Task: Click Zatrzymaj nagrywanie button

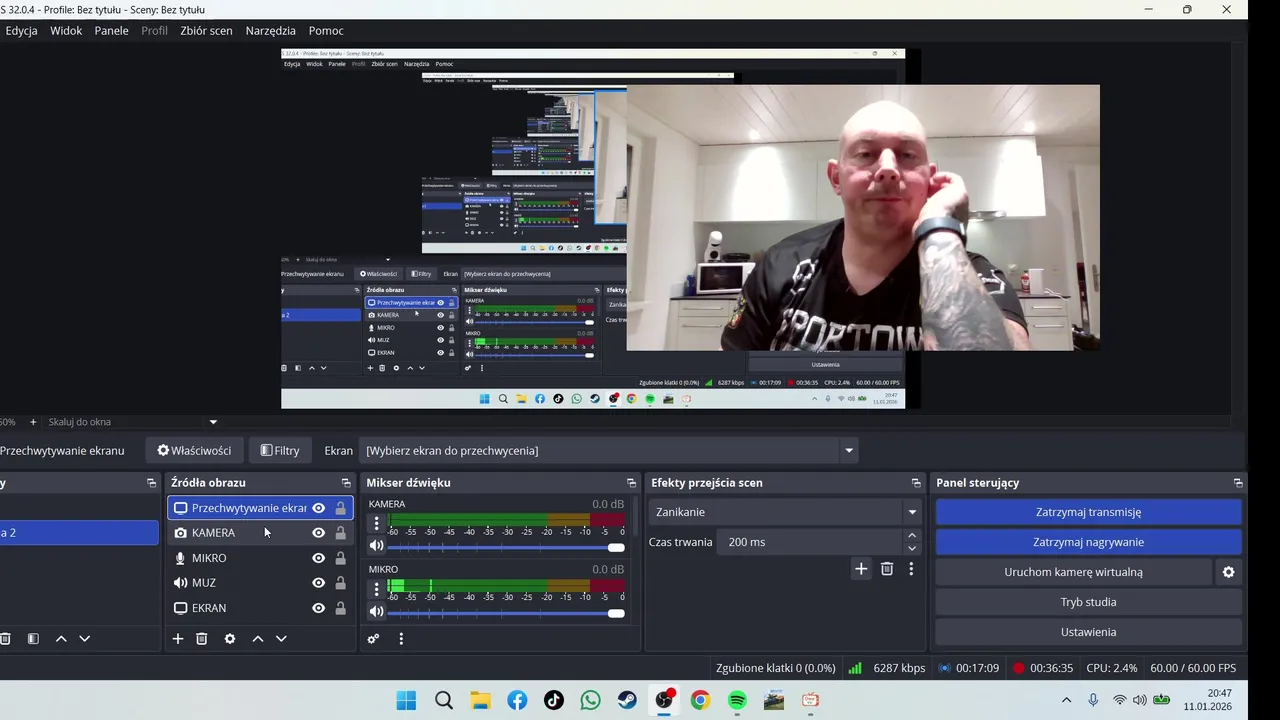Action: click(x=1088, y=542)
